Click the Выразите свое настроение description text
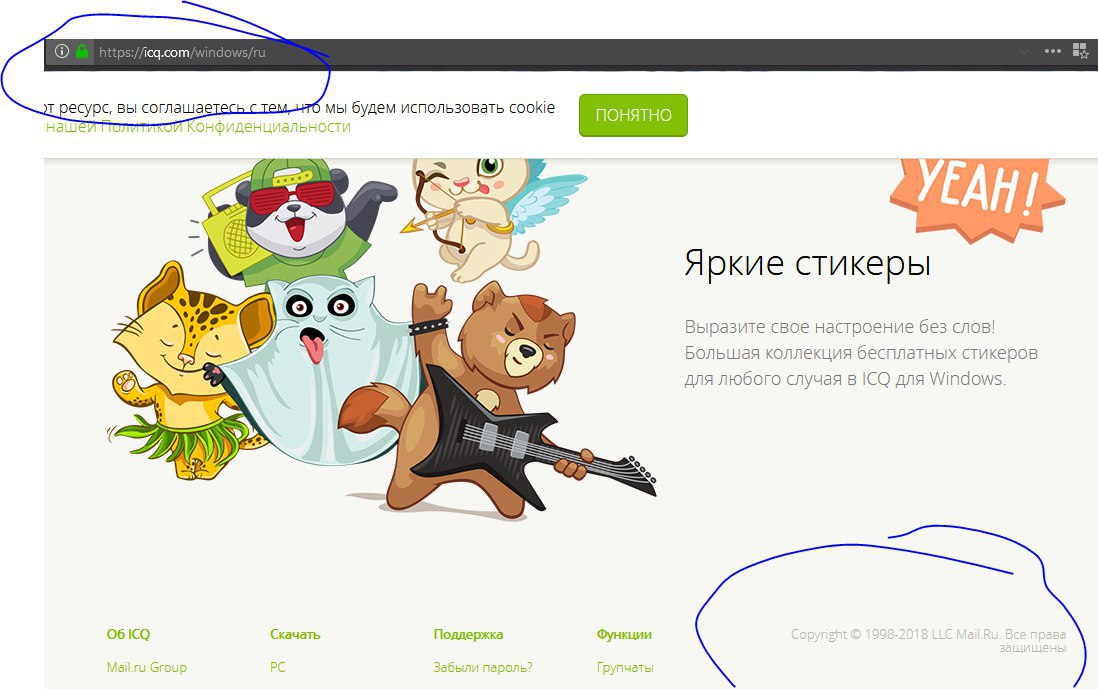This screenshot has height=689, width=1098. coord(861,353)
